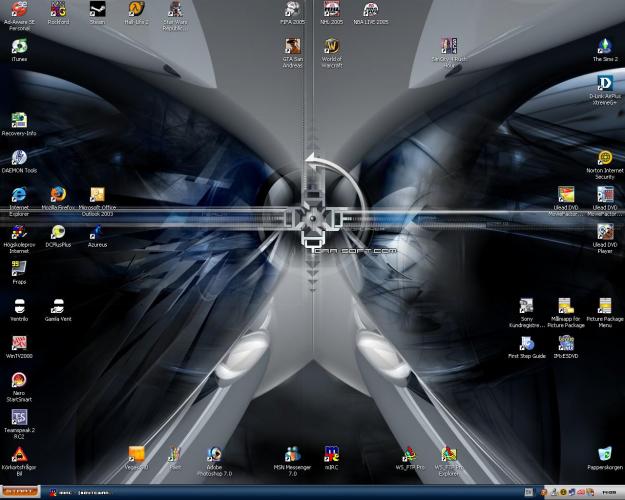
Task: Select the Nero StartSmart icon
Action: click(19, 380)
